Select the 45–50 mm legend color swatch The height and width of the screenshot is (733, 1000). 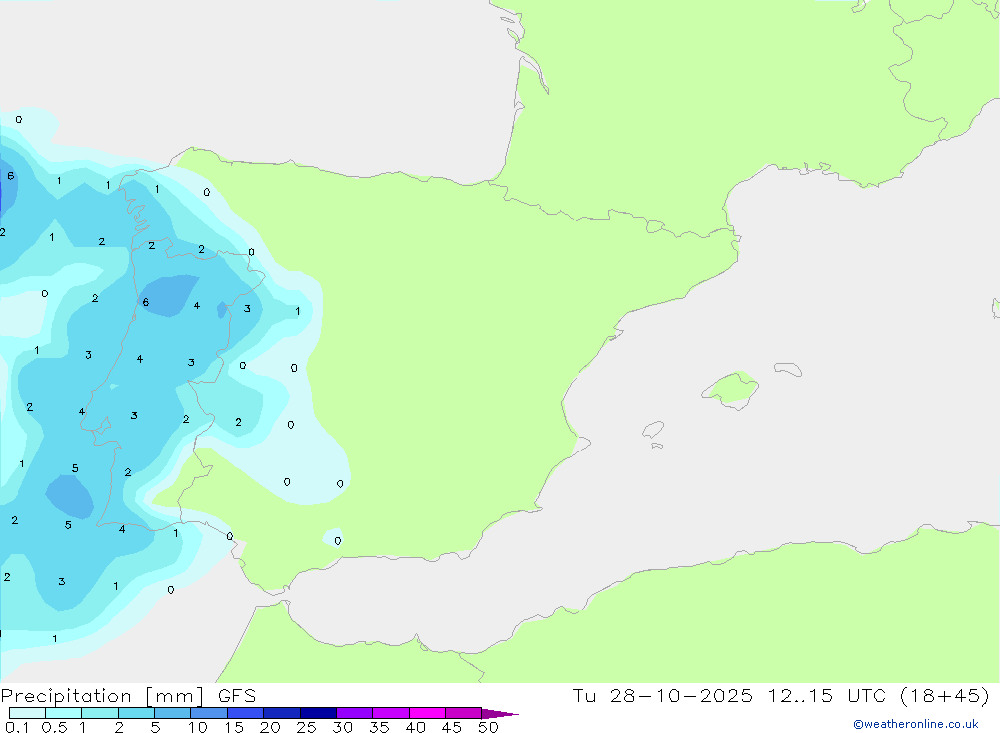point(464,713)
